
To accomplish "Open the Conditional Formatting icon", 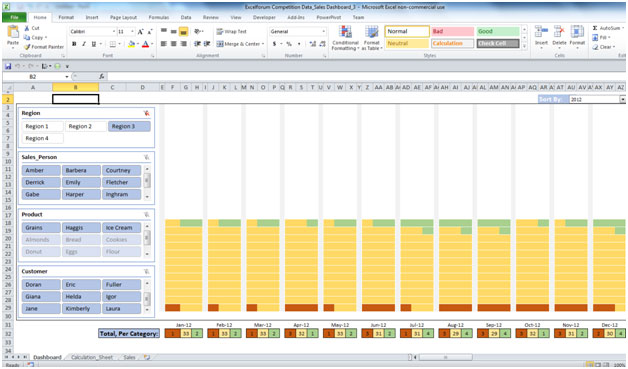I will click(345, 32).
